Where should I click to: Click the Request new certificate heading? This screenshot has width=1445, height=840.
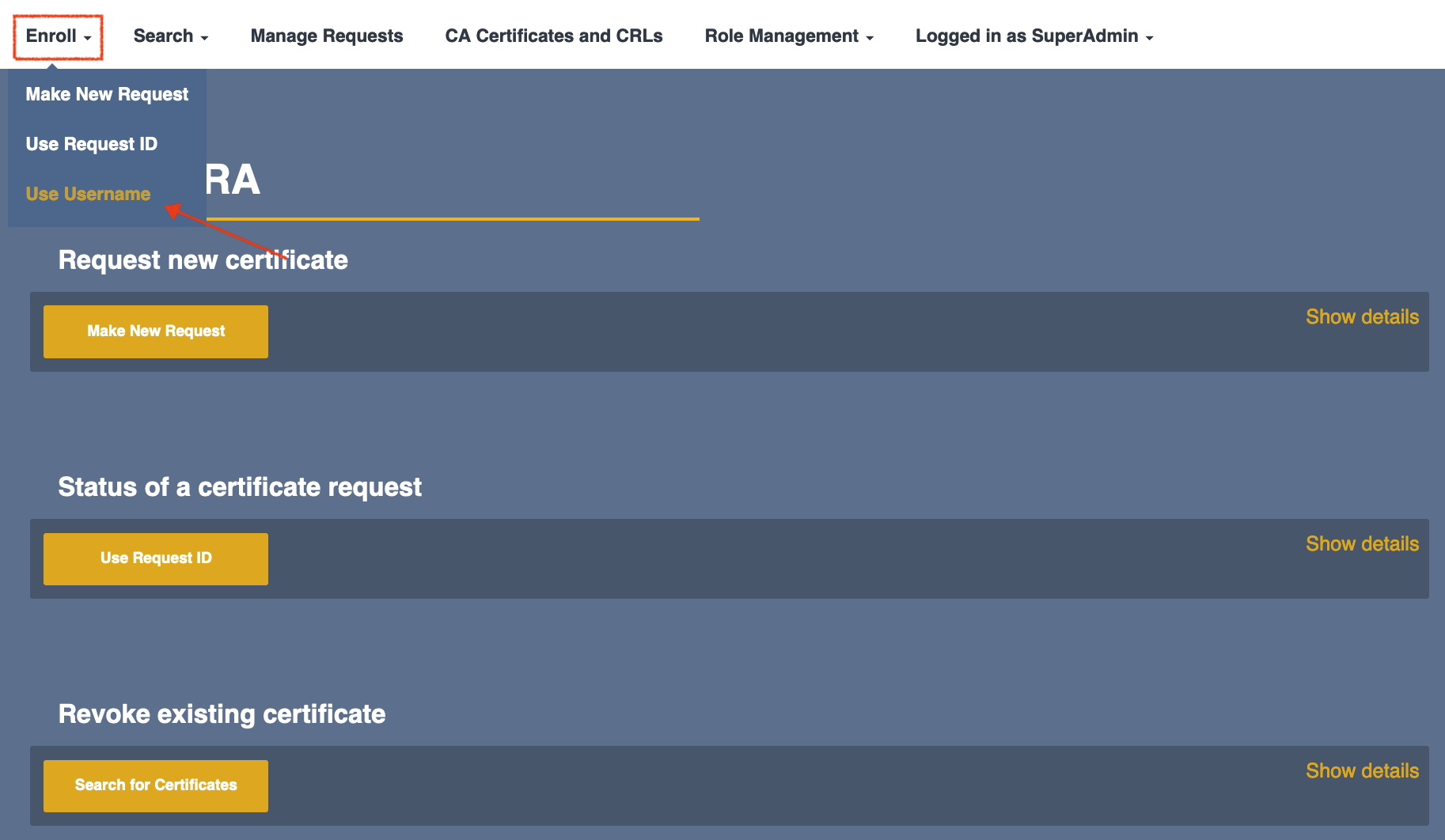[x=203, y=260]
